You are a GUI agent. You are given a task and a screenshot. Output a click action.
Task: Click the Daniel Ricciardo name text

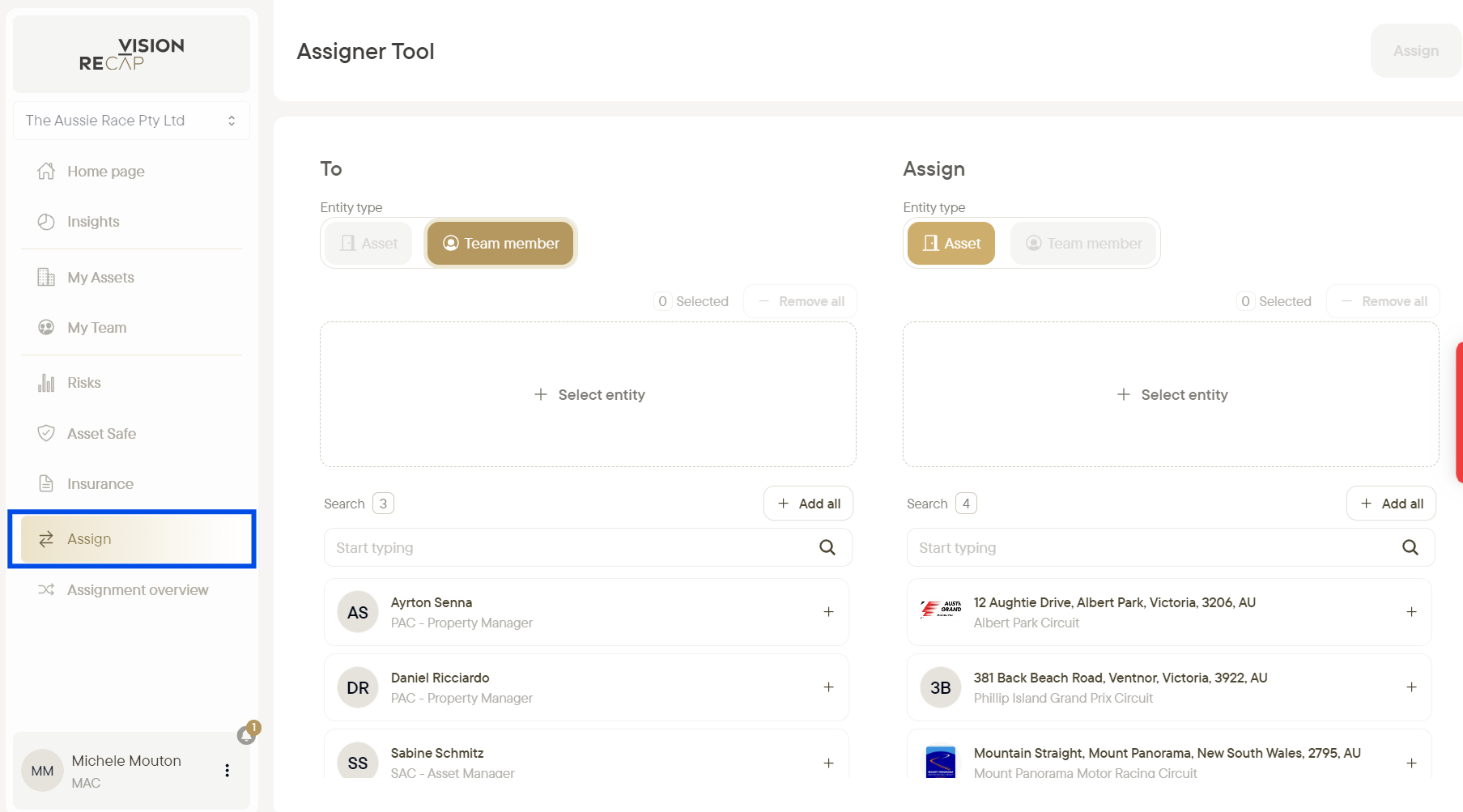tap(440, 678)
